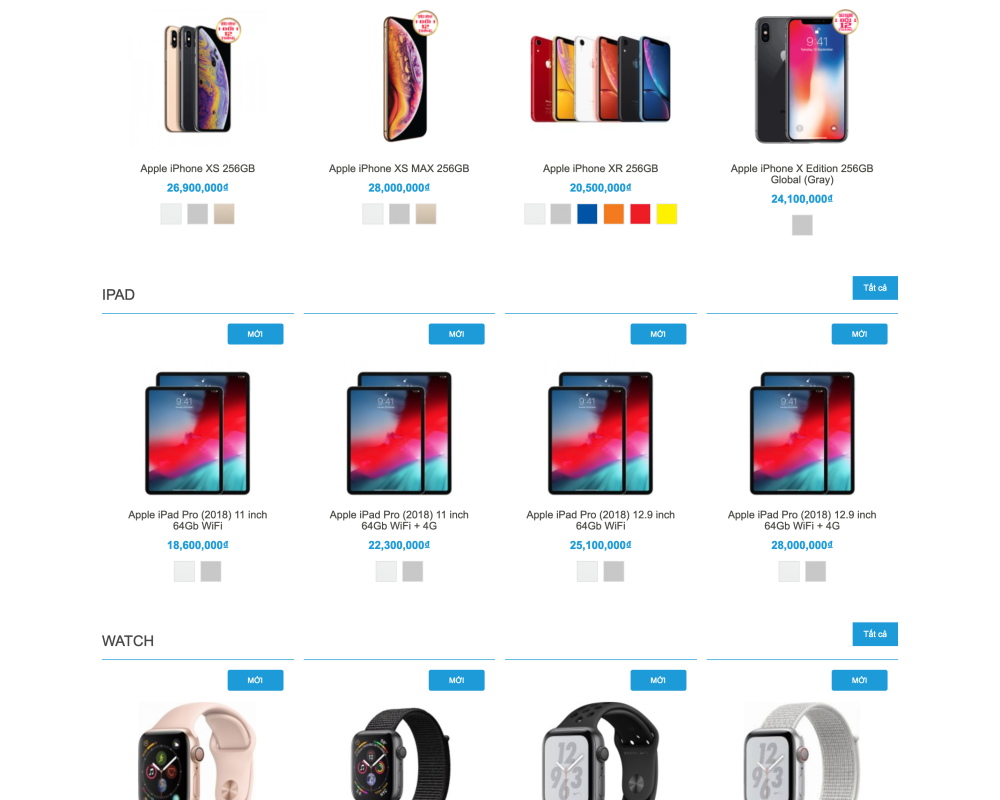
Task: Click the Tất cả button in IPAD section
Action: tap(874, 288)
